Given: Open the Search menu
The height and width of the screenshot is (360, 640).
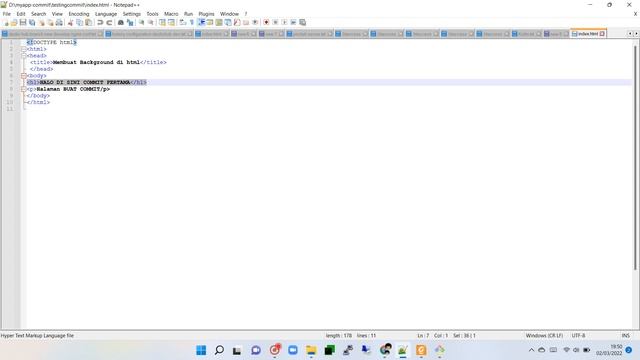Looking at the screenshot, I should 38,14.
